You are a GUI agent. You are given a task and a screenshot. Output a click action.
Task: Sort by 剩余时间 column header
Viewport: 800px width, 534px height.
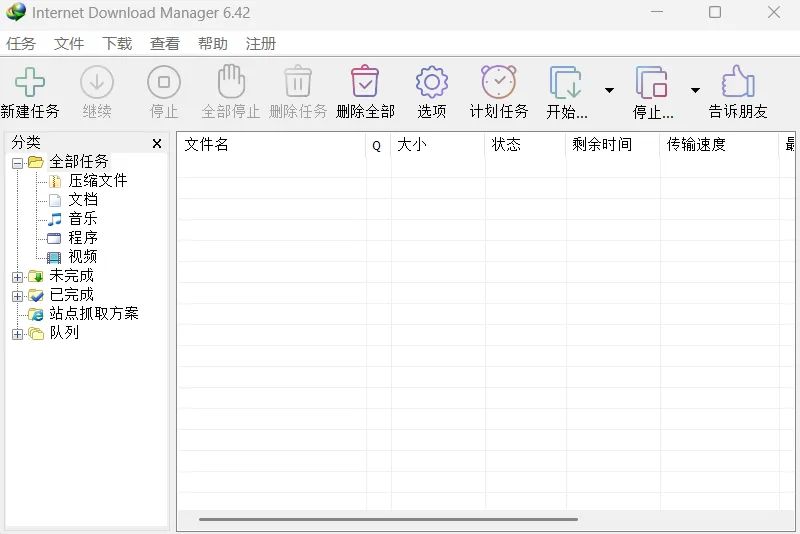[x=613, y=144]
